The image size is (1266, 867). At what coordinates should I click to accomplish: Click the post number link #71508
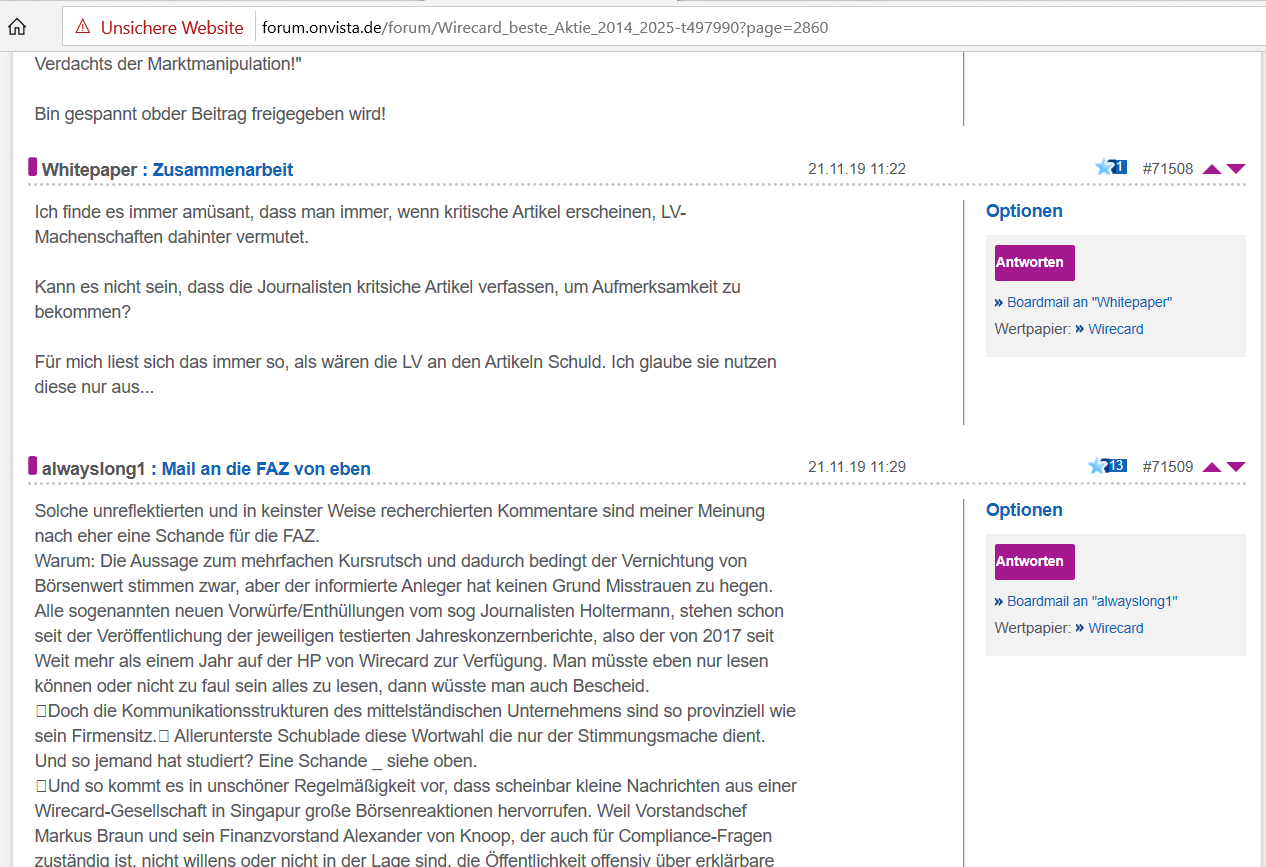click(1167, 168)
